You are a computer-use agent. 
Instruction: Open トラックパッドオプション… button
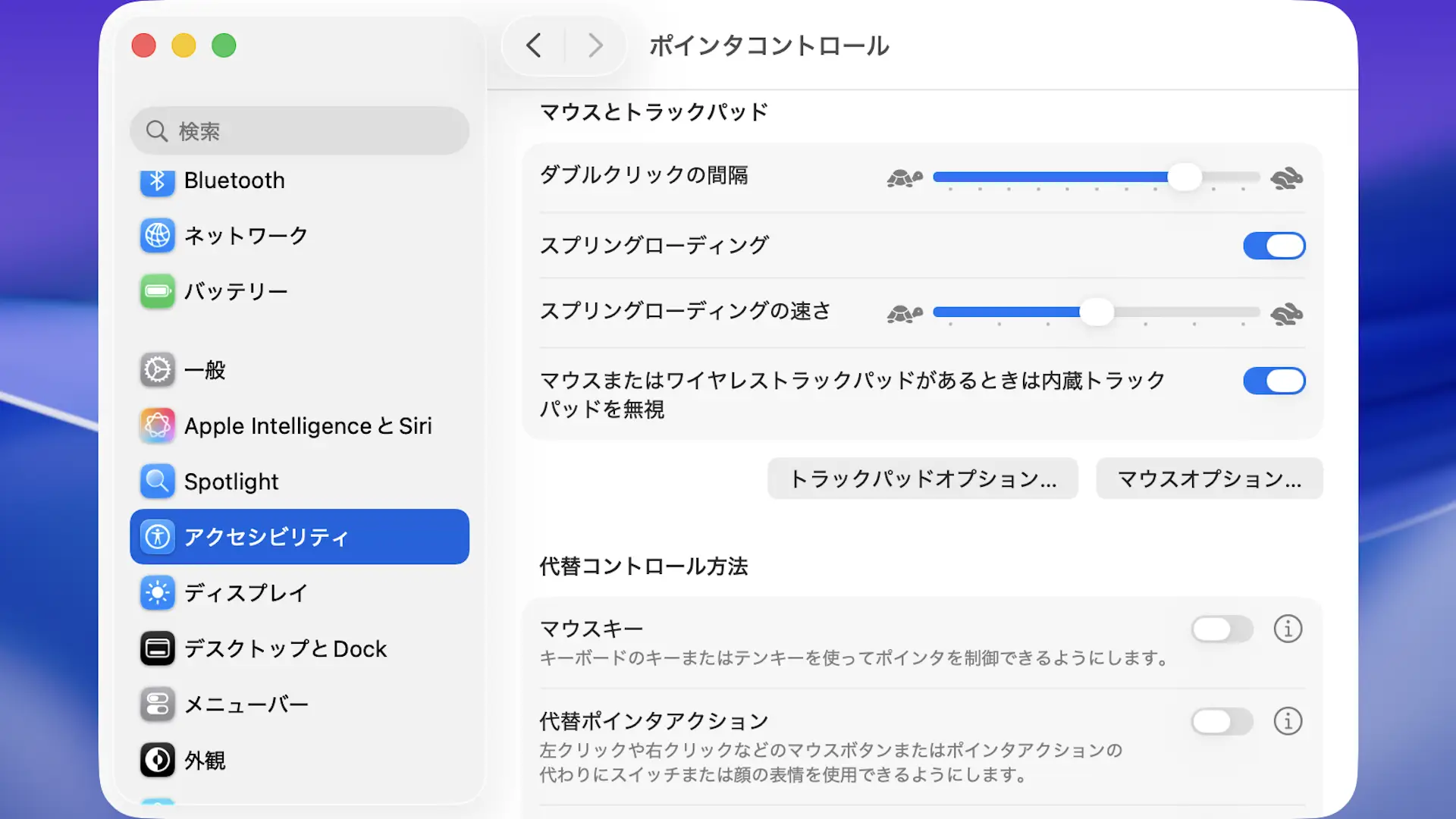[x=922, y=479]
